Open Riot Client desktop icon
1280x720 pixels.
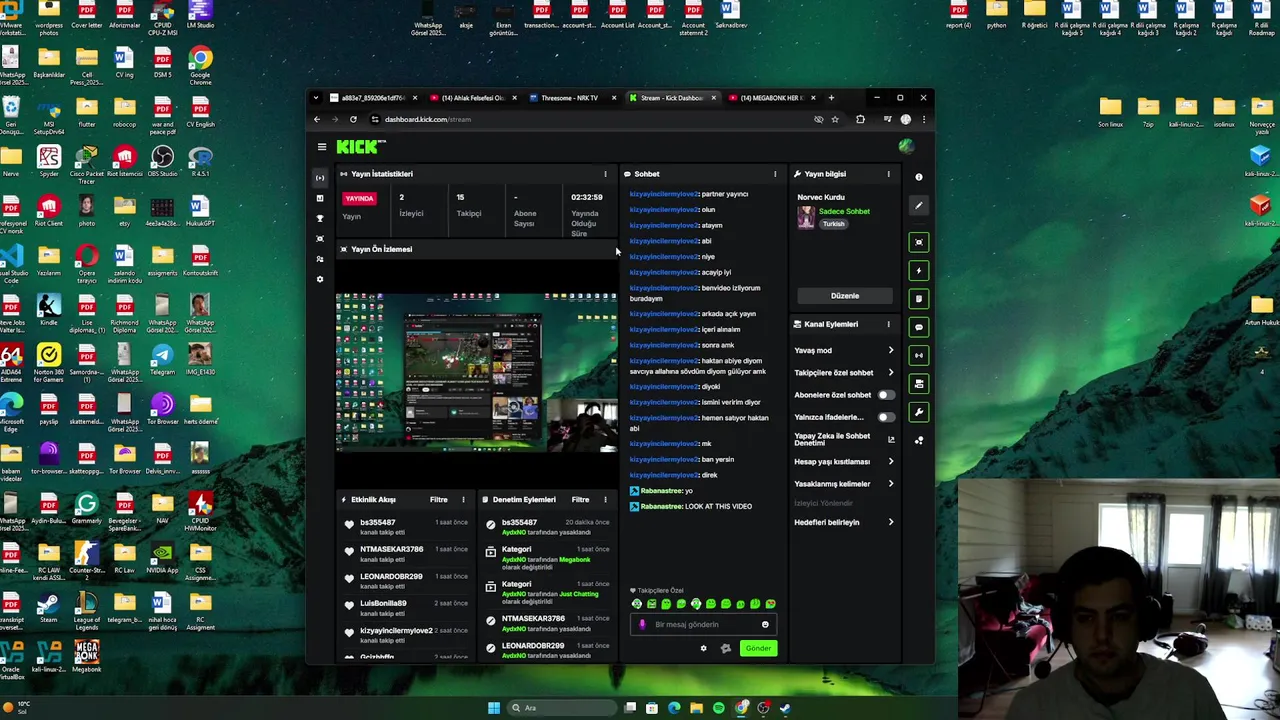coord(48,211)
